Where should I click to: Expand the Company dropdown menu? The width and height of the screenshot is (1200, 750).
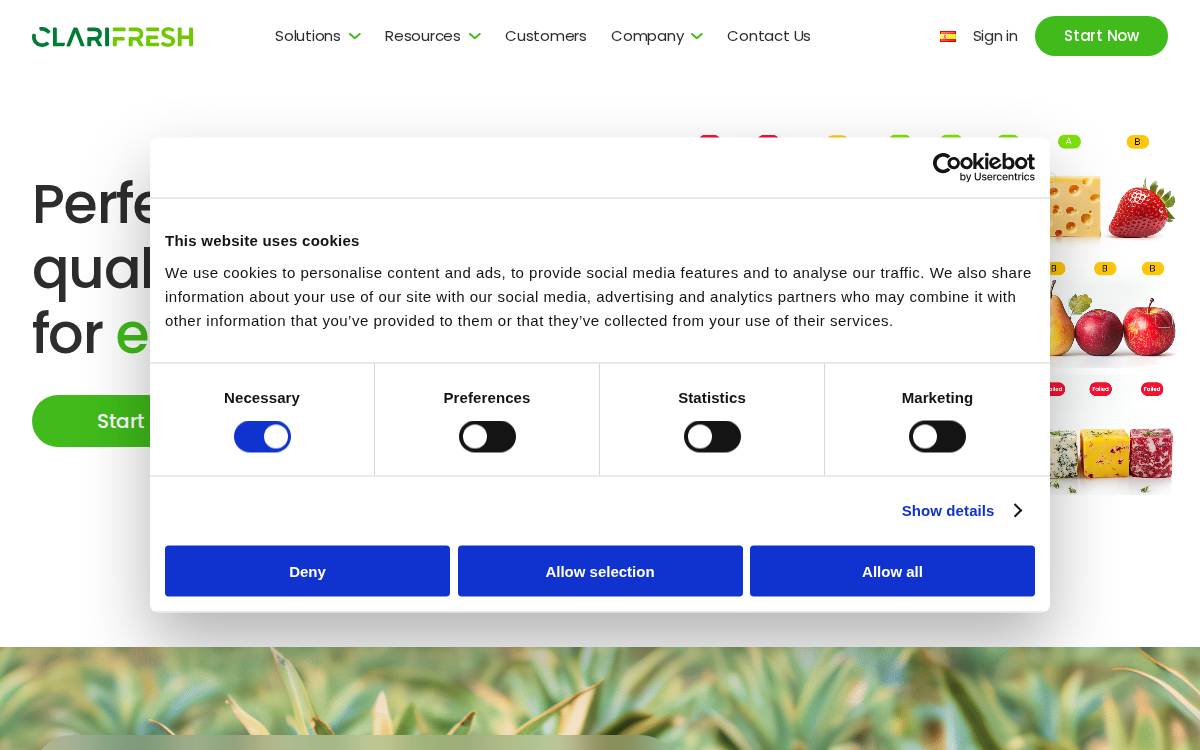point(656,36)
